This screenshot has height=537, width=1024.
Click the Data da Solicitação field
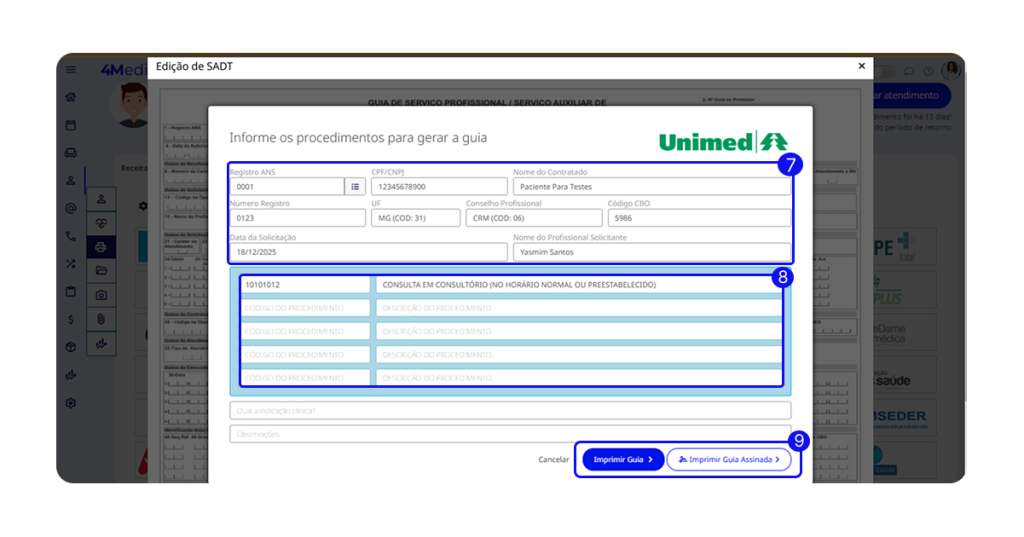pos(367,252)
